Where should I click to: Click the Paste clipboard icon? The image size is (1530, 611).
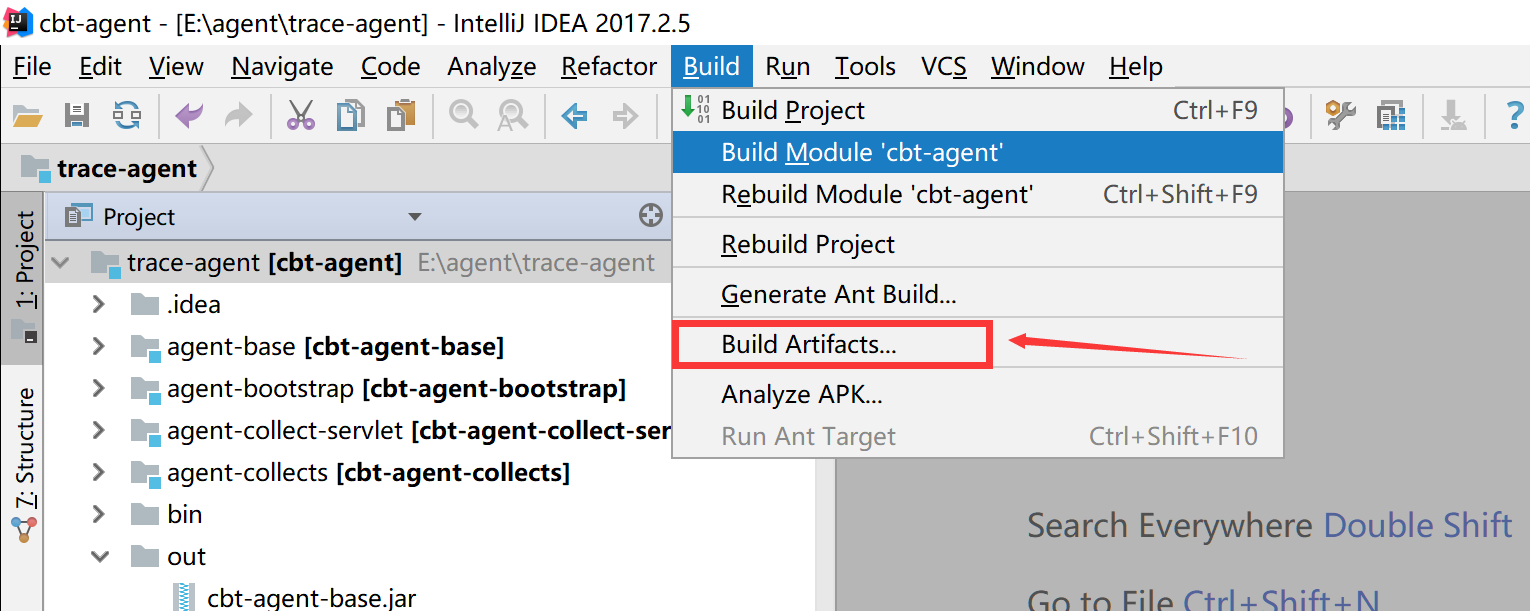[x=400, y=116]
